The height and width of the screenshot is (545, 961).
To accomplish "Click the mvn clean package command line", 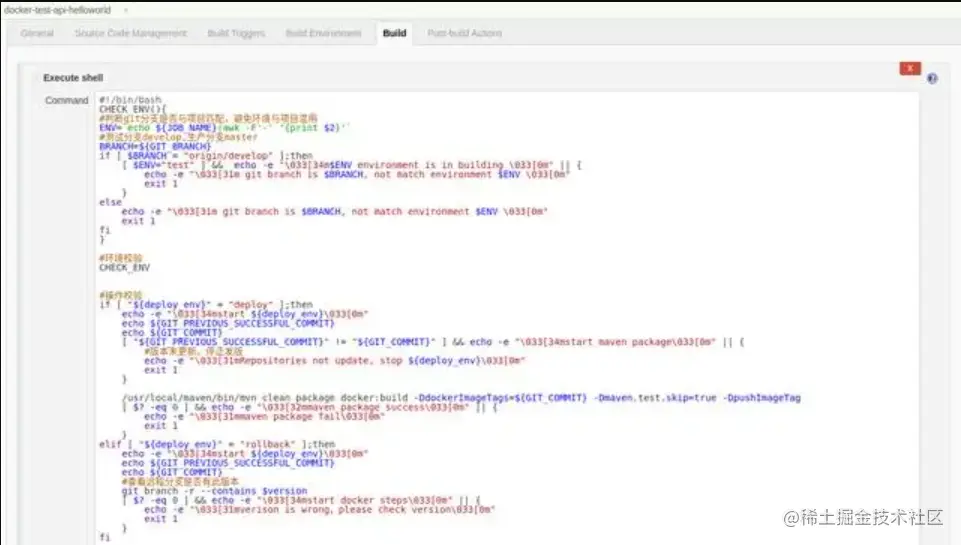I will pyautogui.click(x=461, y=397).
